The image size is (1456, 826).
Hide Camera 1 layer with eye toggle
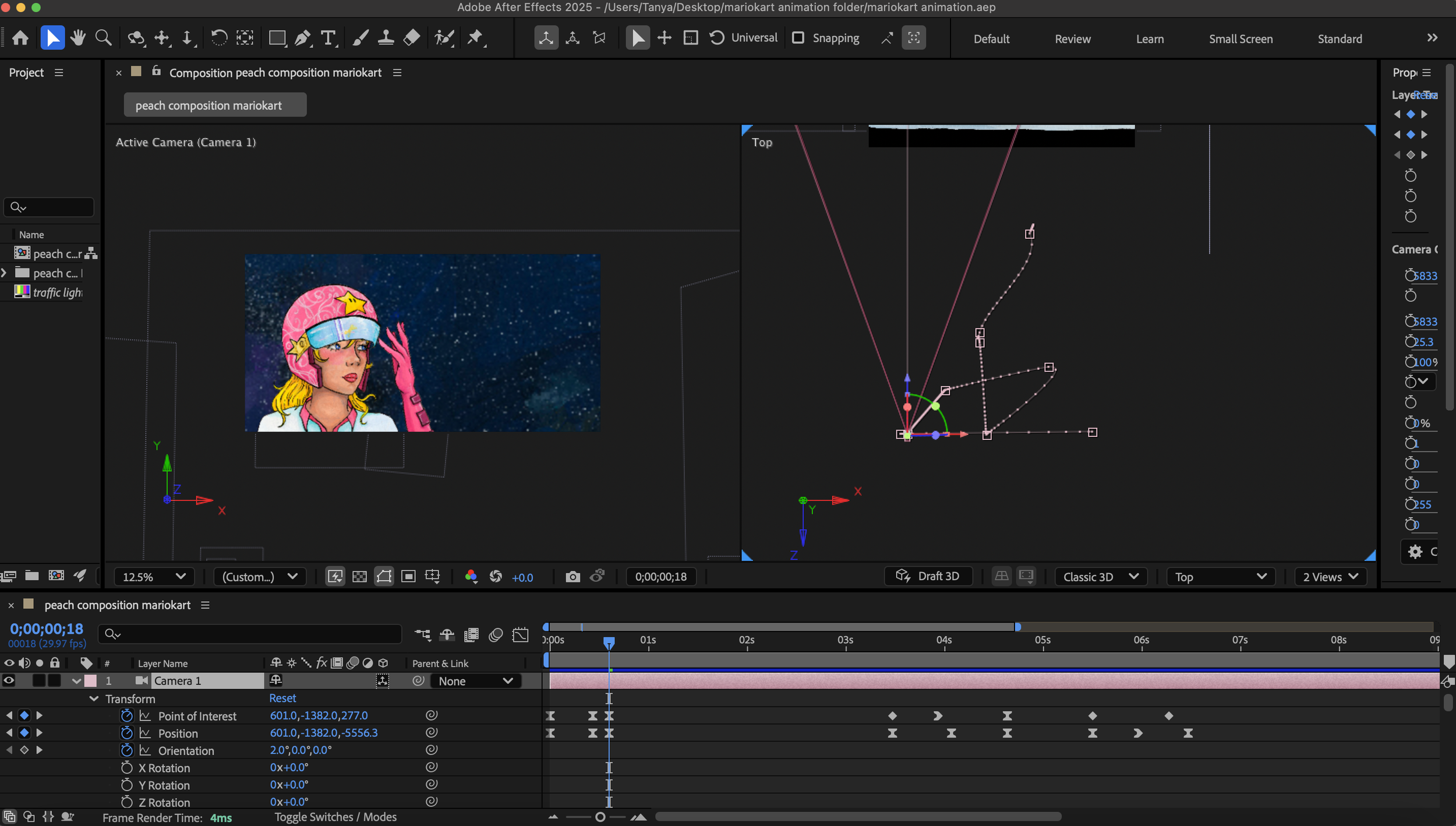[9, 680]
